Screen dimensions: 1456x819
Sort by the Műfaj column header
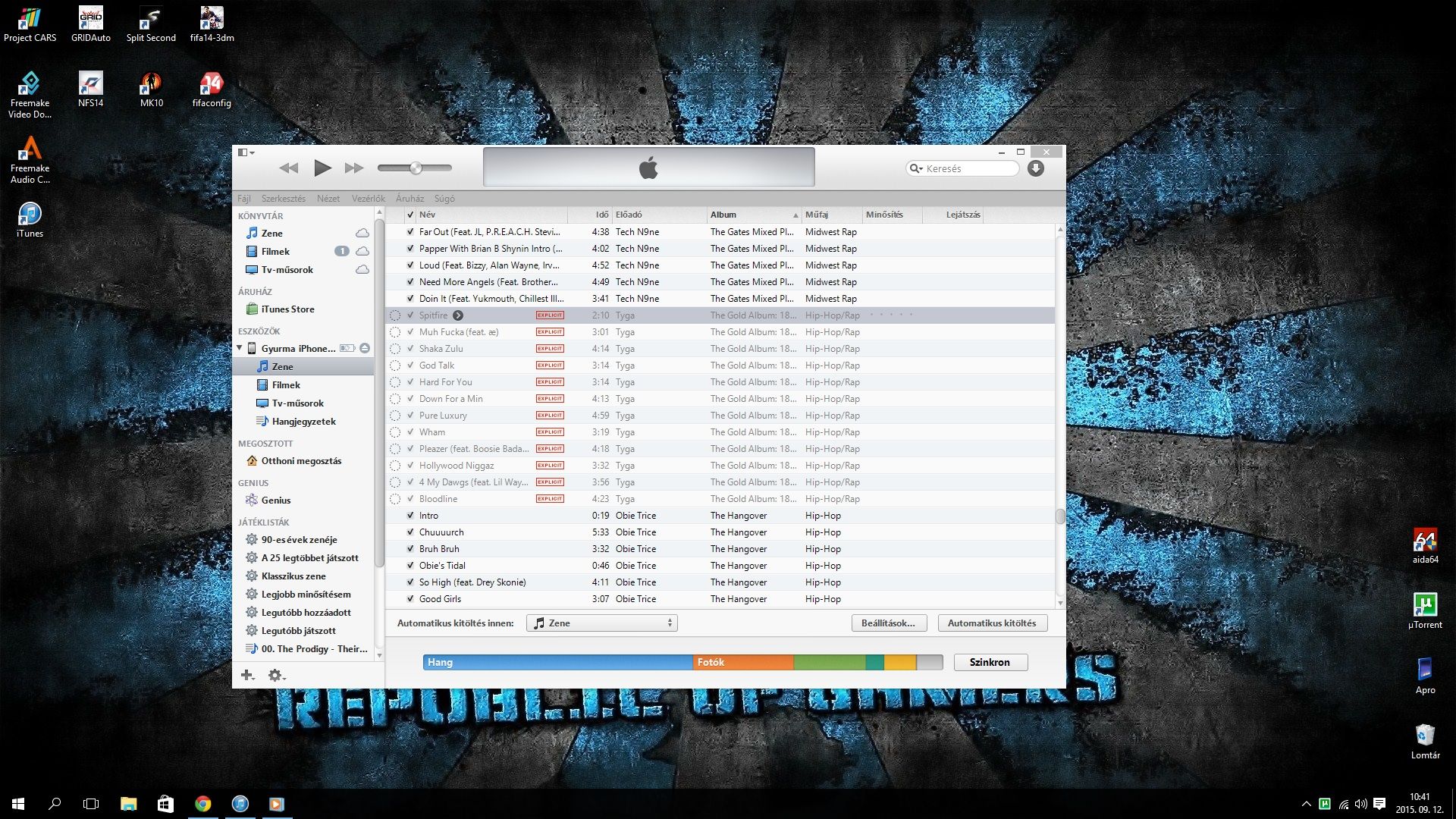(832, 215)
